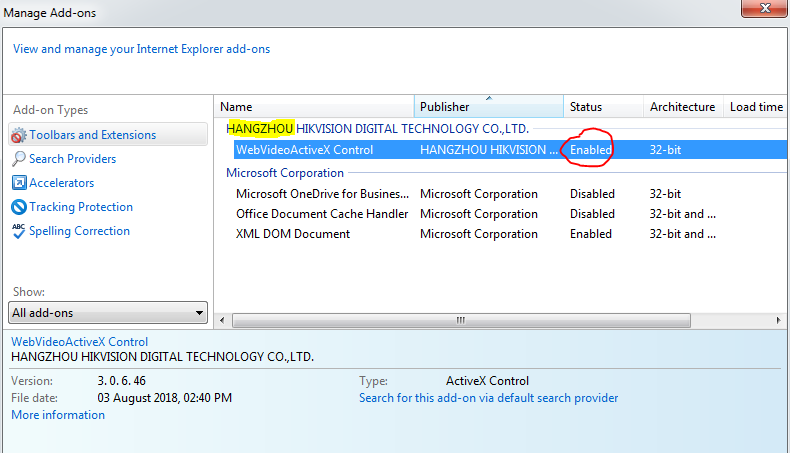Click the horizontal scrollbar right arrow
The width and height of the screenshot is (790, 453).
(780, 320)
